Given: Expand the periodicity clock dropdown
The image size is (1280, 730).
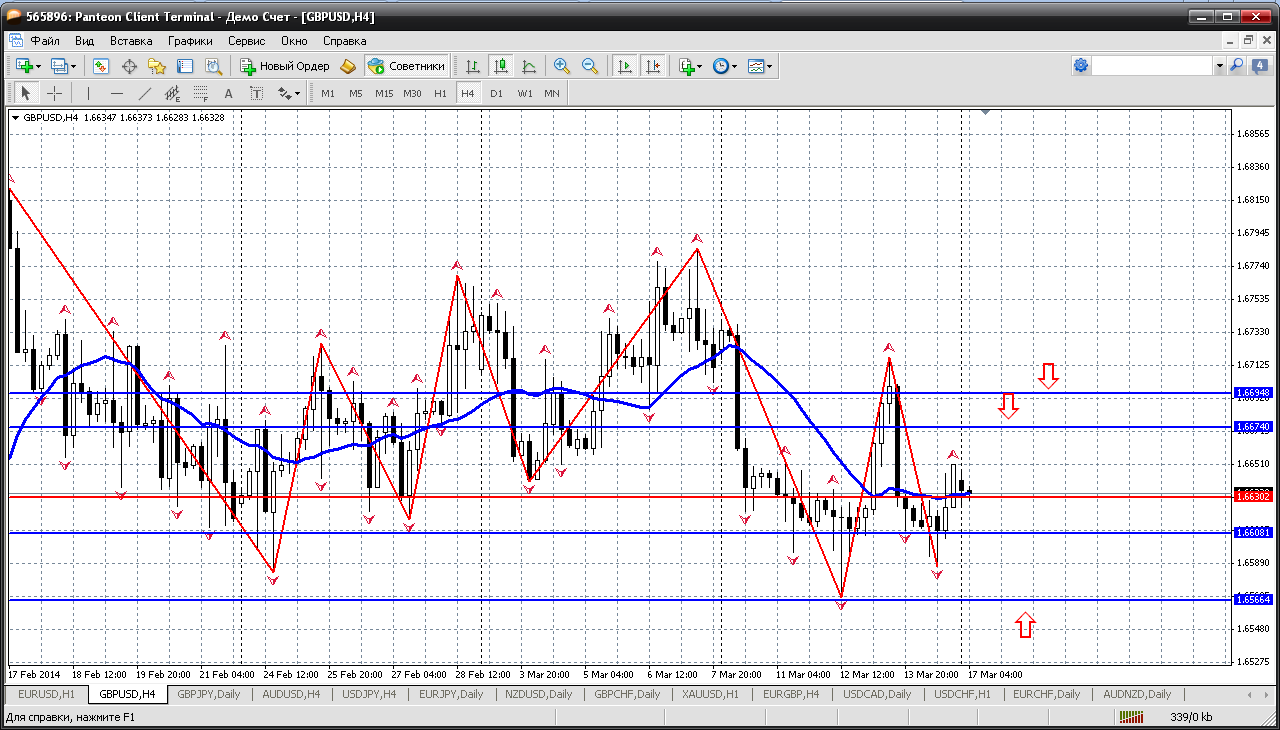Looking at the screenshot, I should [735, 66].
